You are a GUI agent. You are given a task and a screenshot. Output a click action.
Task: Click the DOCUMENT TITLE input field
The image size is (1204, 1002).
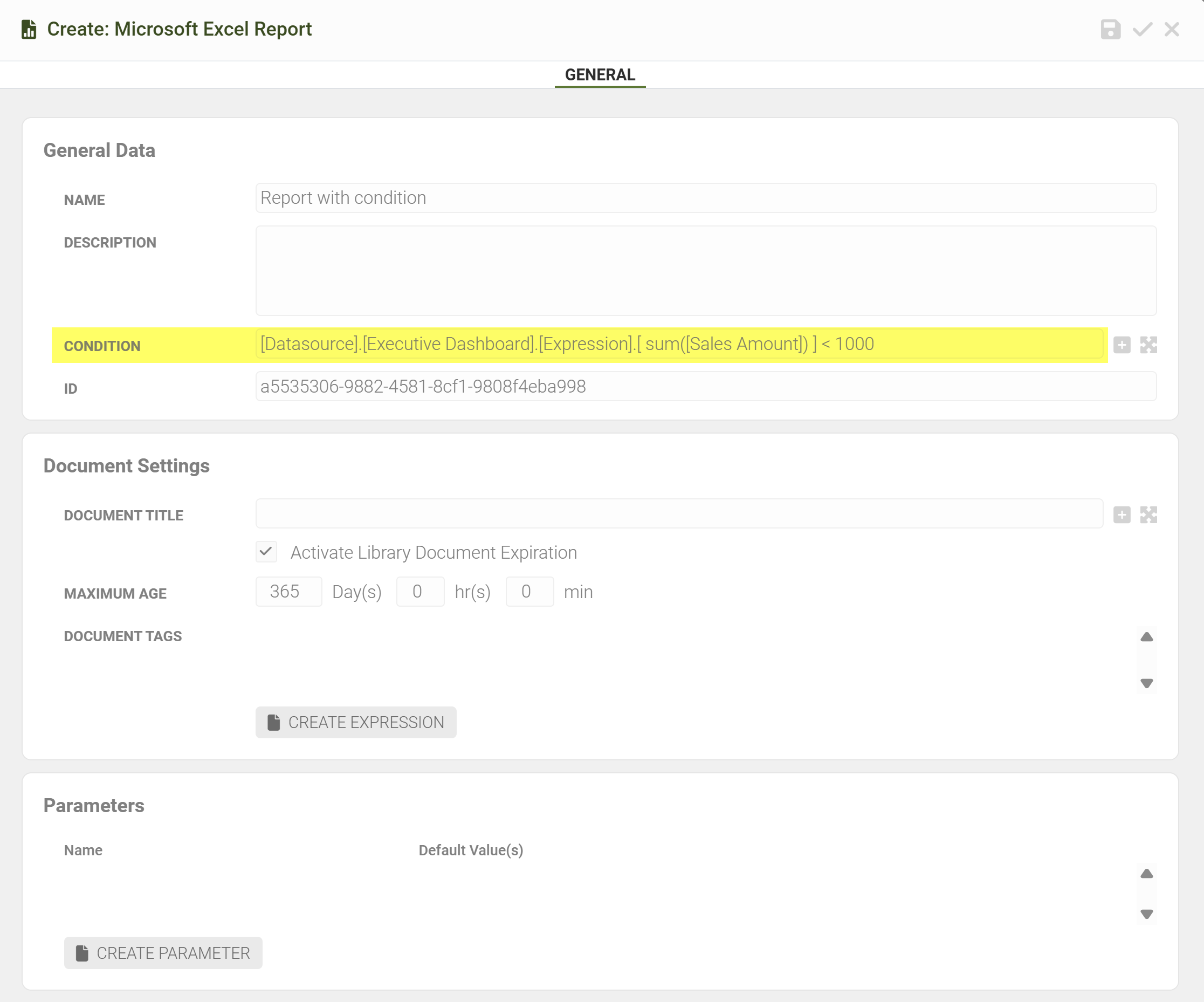[x=679, y=514]
